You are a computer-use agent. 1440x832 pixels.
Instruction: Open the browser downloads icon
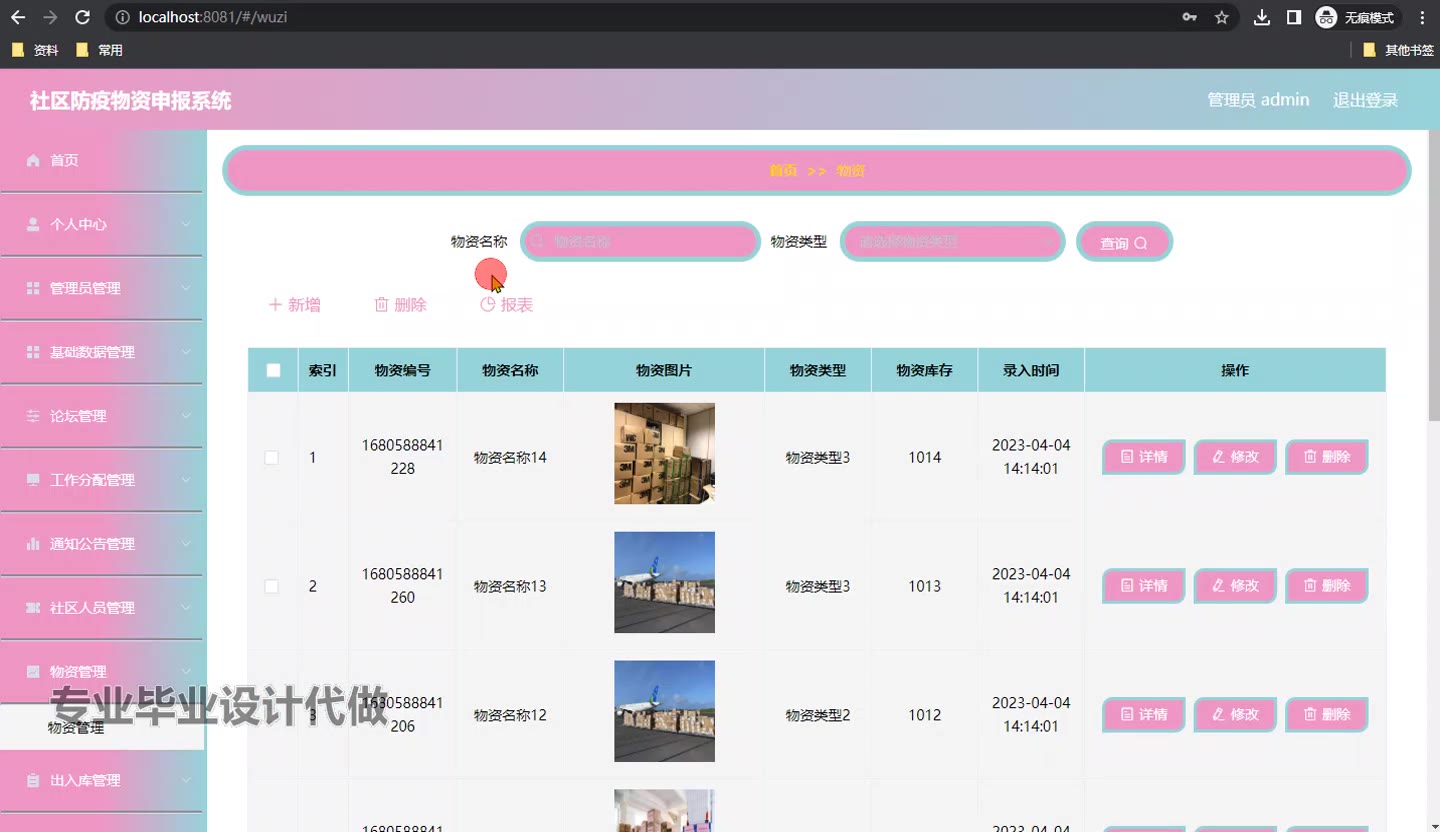click(x=1262, y=17)
